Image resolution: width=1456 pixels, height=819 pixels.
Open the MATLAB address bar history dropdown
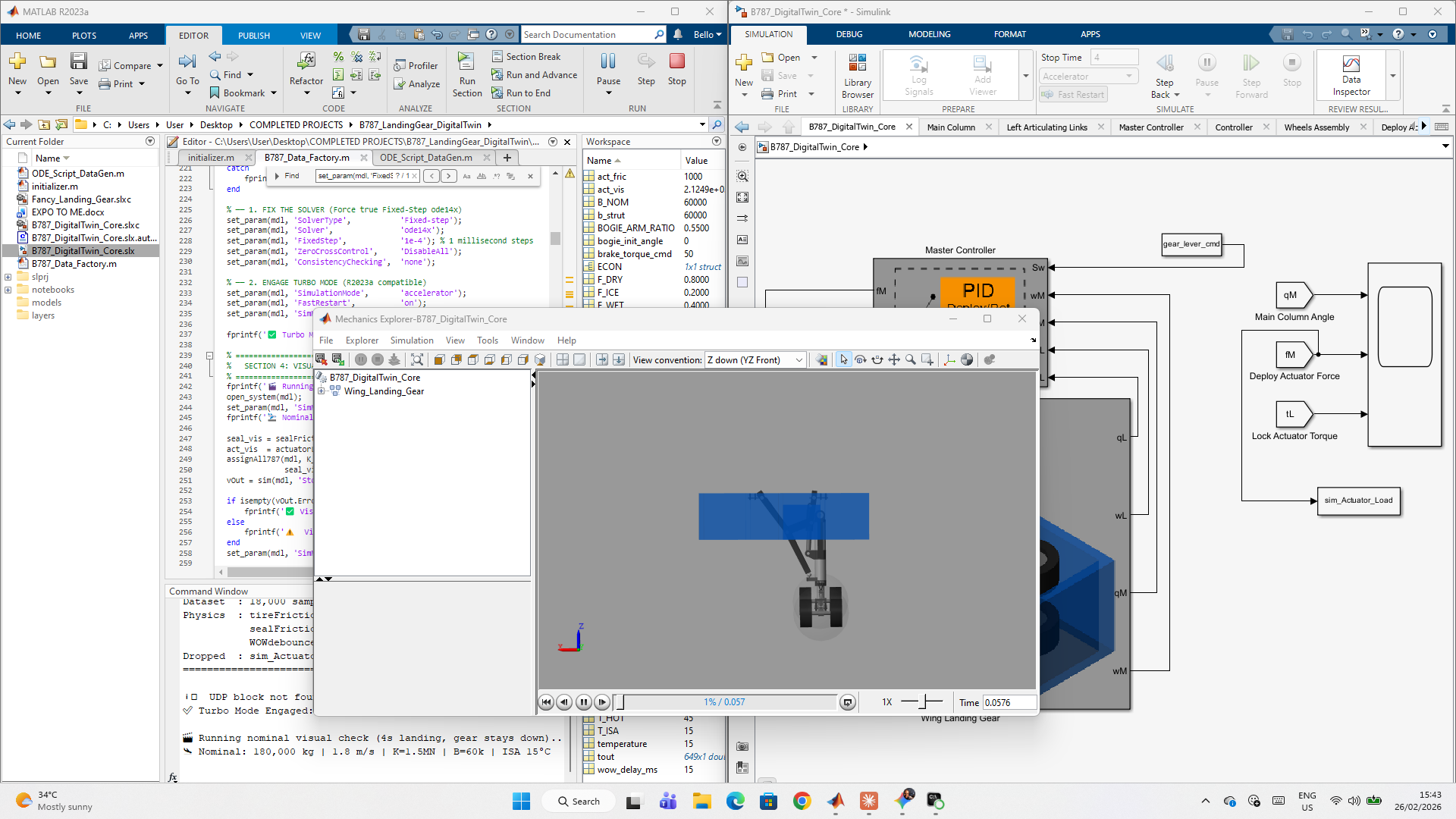702,125
